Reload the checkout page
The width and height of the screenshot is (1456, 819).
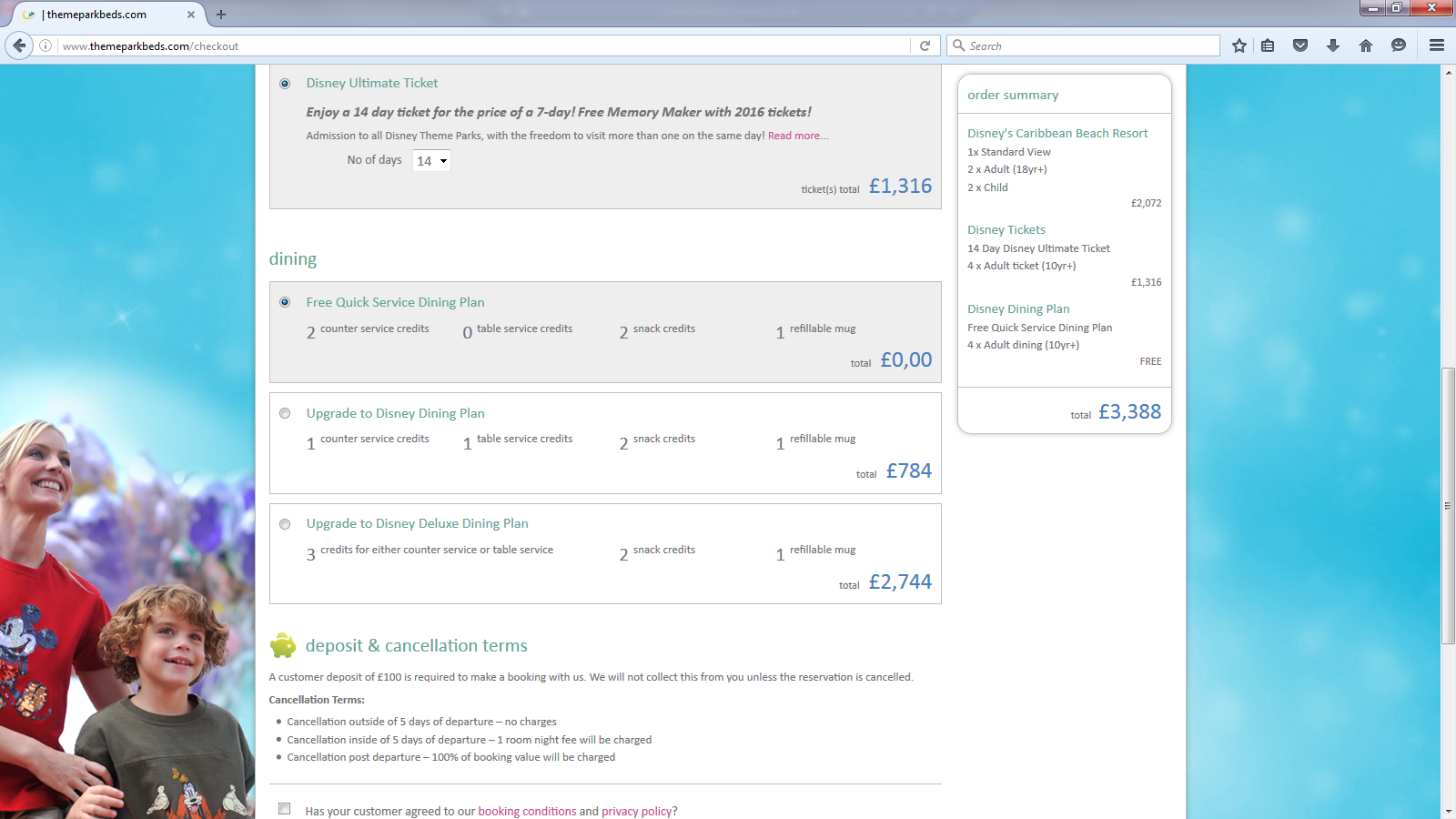(925, 45)
